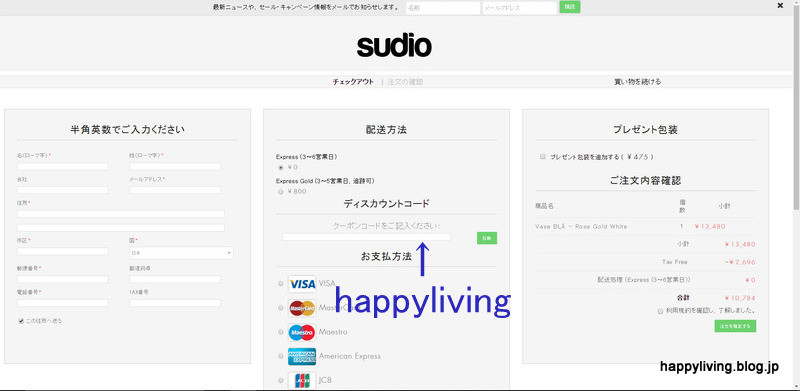Focus the coupon code input field
The image size is (800, 391).
[x=366, y=237]
